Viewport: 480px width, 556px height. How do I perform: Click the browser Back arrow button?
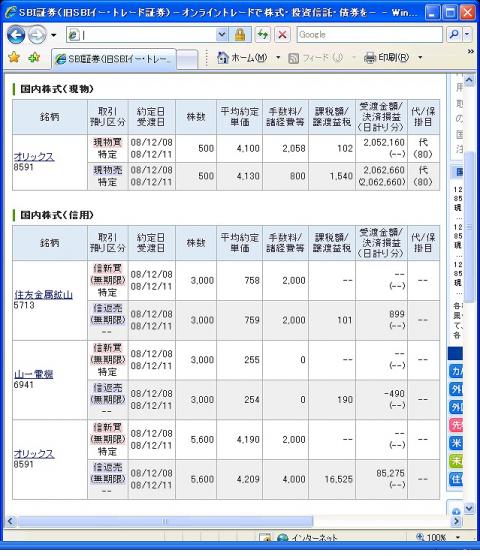click(x=16, y=35)
